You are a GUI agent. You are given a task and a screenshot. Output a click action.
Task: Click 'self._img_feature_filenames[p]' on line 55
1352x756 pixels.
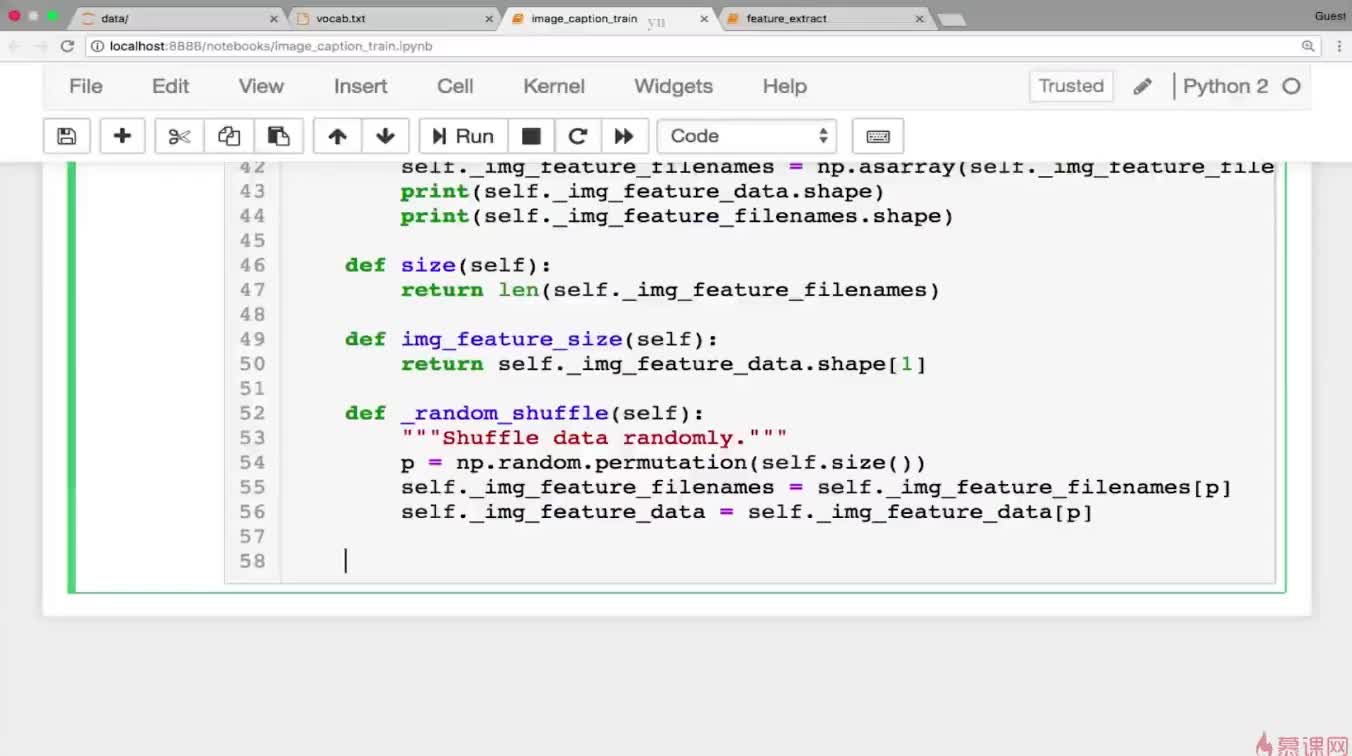tap(1024, 487)
